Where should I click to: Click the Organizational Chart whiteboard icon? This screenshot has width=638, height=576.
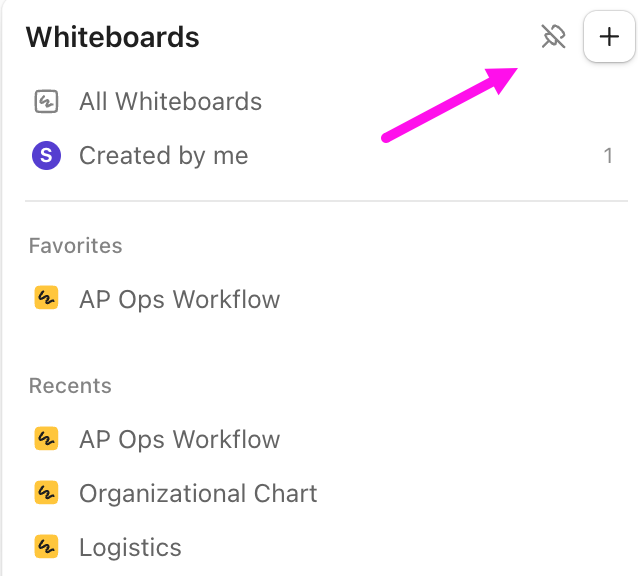coord(46,494)
